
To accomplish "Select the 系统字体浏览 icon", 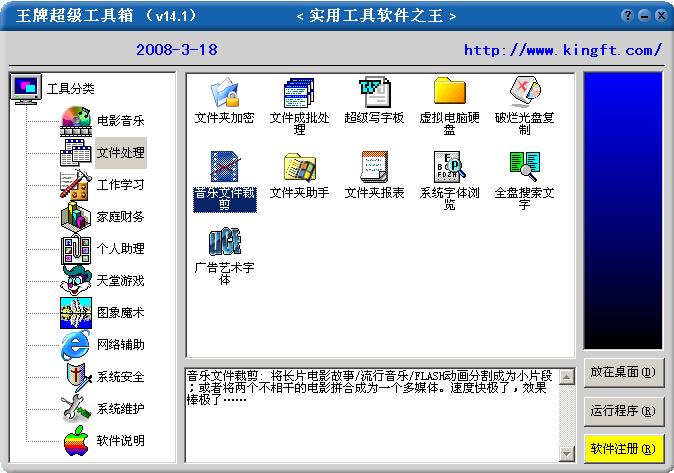I will [450, 167].
